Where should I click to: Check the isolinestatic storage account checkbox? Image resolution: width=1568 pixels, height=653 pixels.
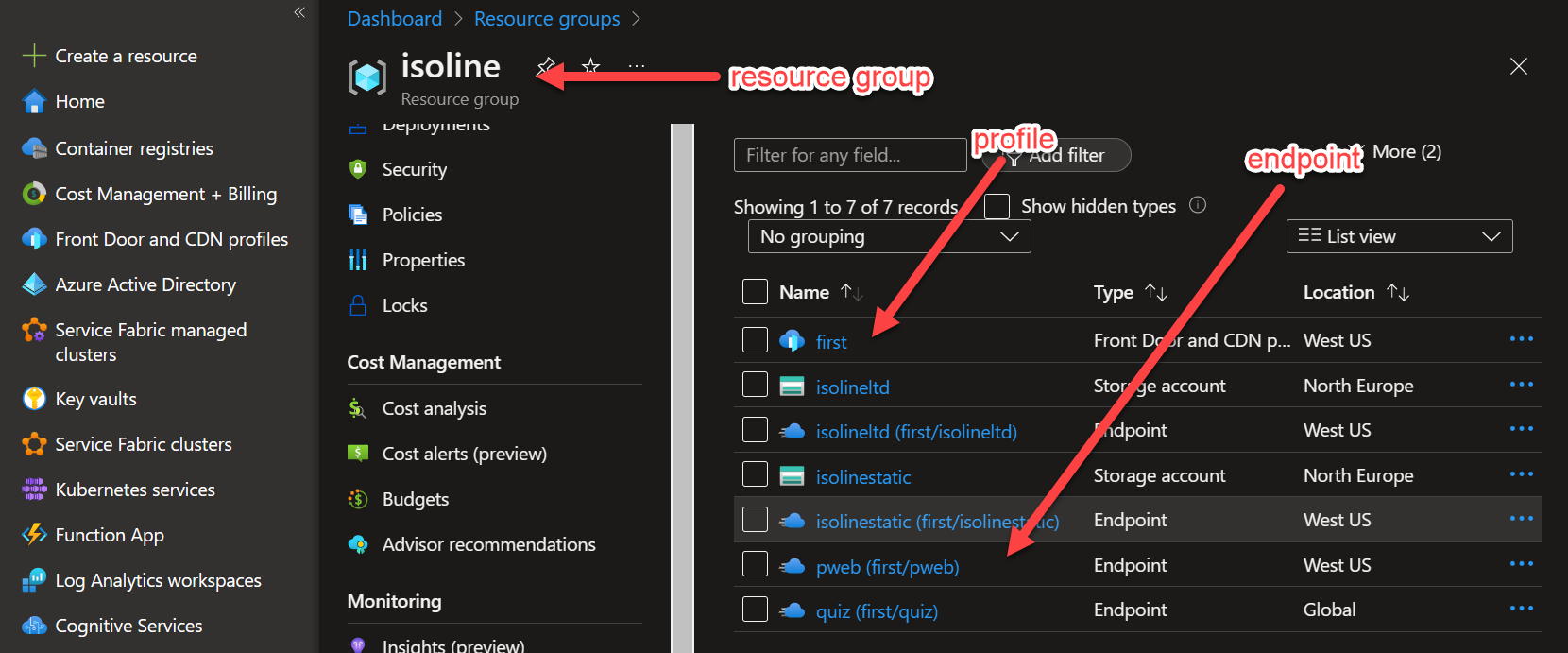[755, 474]
